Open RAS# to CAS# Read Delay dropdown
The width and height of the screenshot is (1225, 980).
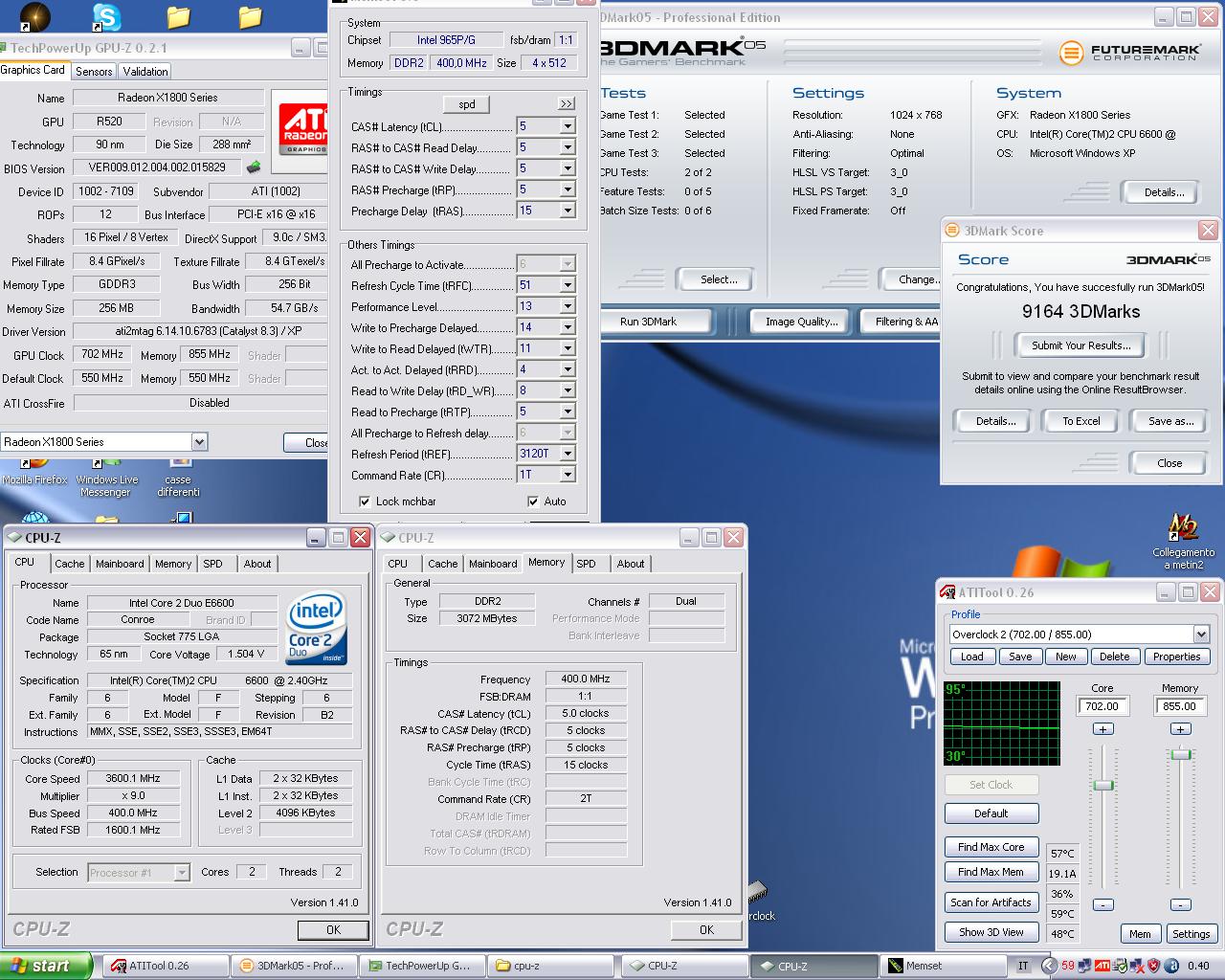[568, 147]
